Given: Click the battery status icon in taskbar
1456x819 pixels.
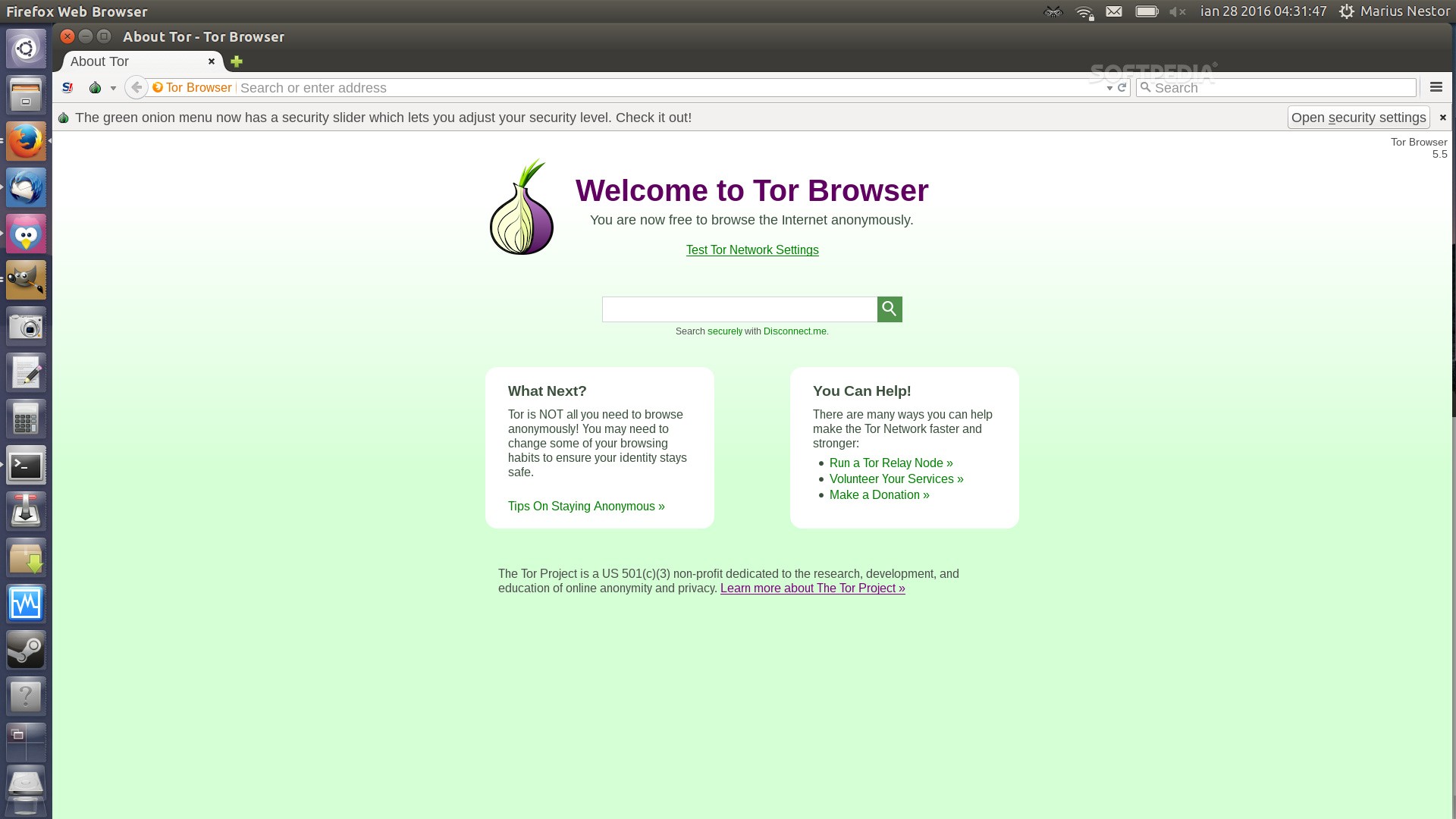Looking at the screenshot, I should click(1147, 11).
